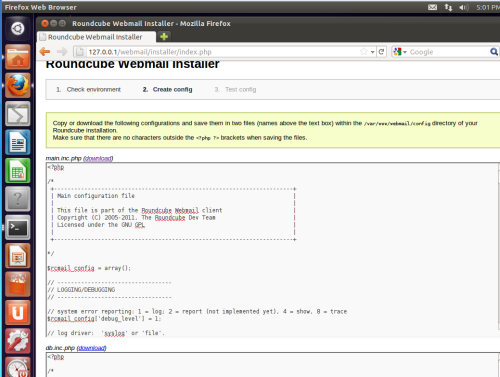
Task: Launch LibreOffice Impress from dock
Action: pyautogui.click(x=18, y=256)
